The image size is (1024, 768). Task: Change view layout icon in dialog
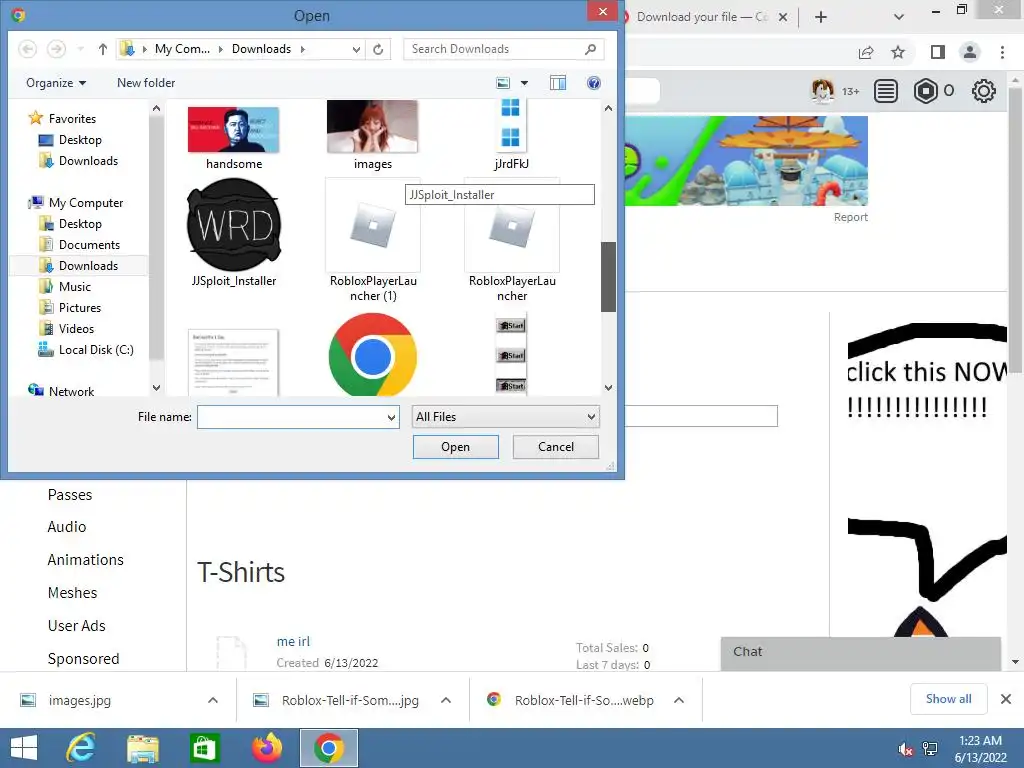(503, 83)
